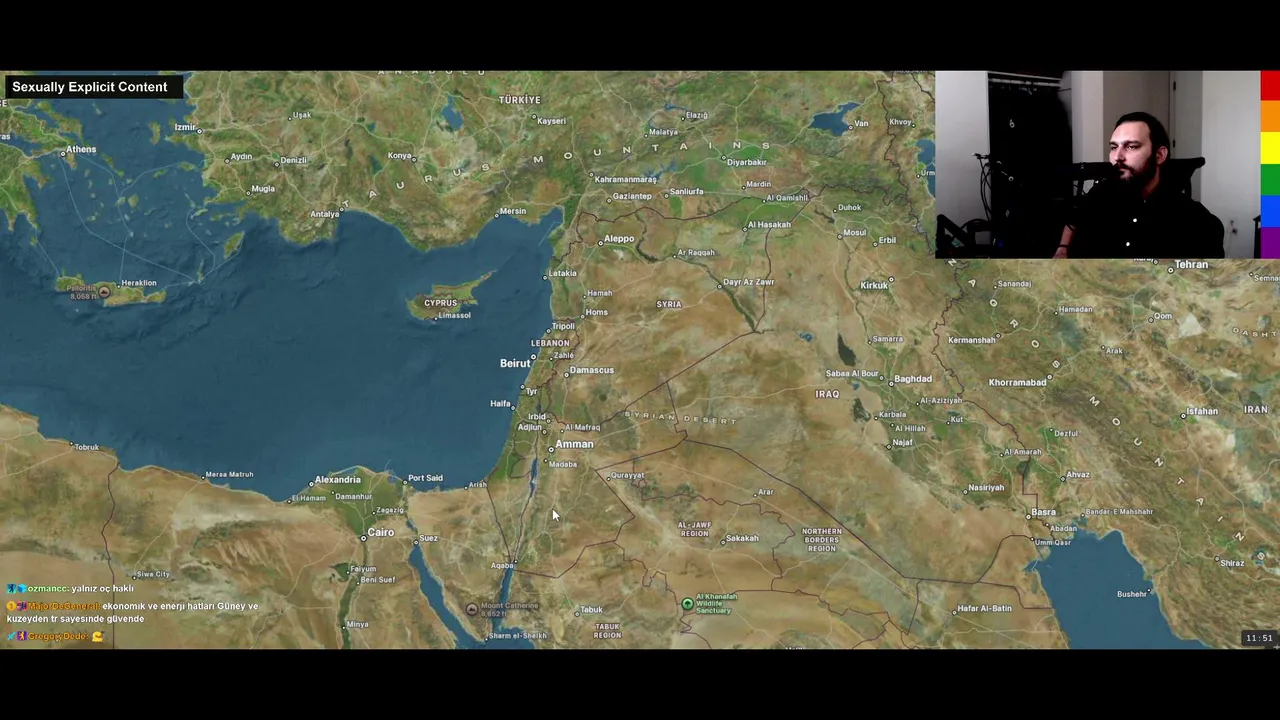Click the NORTHERN BORDERS REGION label
Viewport: 1280px width, 720px height.
[x=822, y=540]
